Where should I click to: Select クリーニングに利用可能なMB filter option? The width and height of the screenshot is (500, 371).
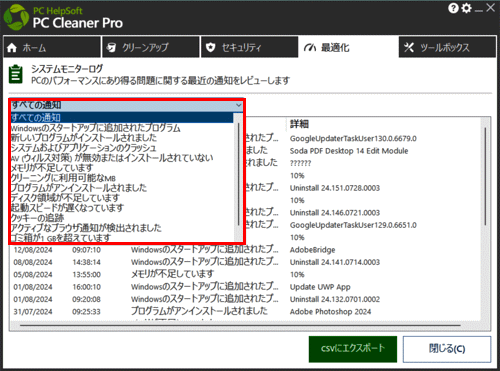pos(122,178)
